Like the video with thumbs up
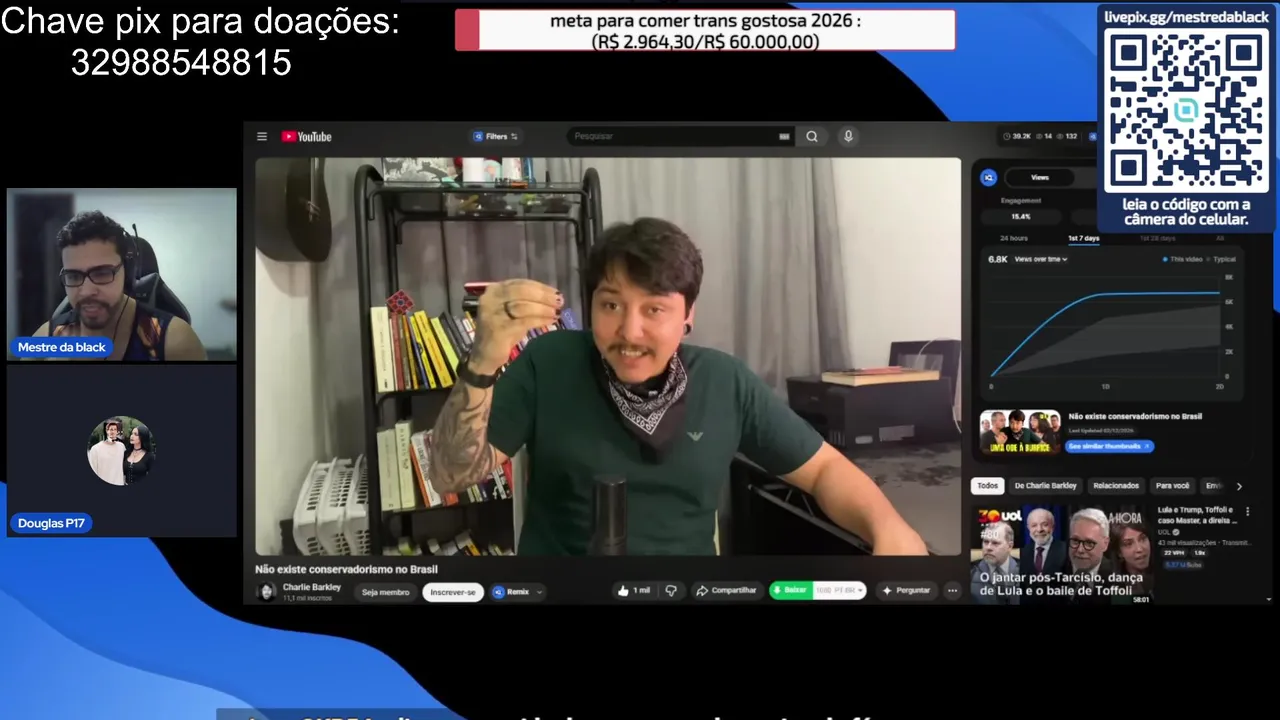This screenshot has height=720, width=1280. tap(634, 591)
